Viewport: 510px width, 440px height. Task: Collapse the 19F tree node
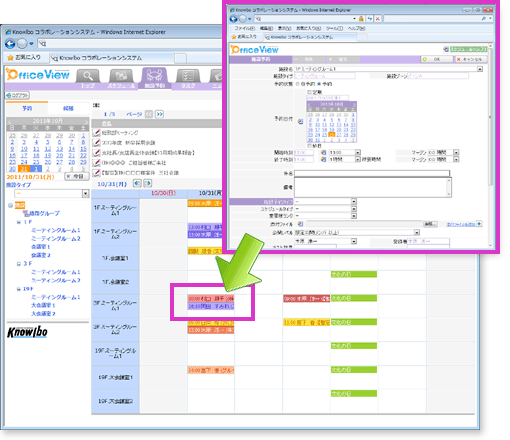pyautogui.click(x=19, y=289)
